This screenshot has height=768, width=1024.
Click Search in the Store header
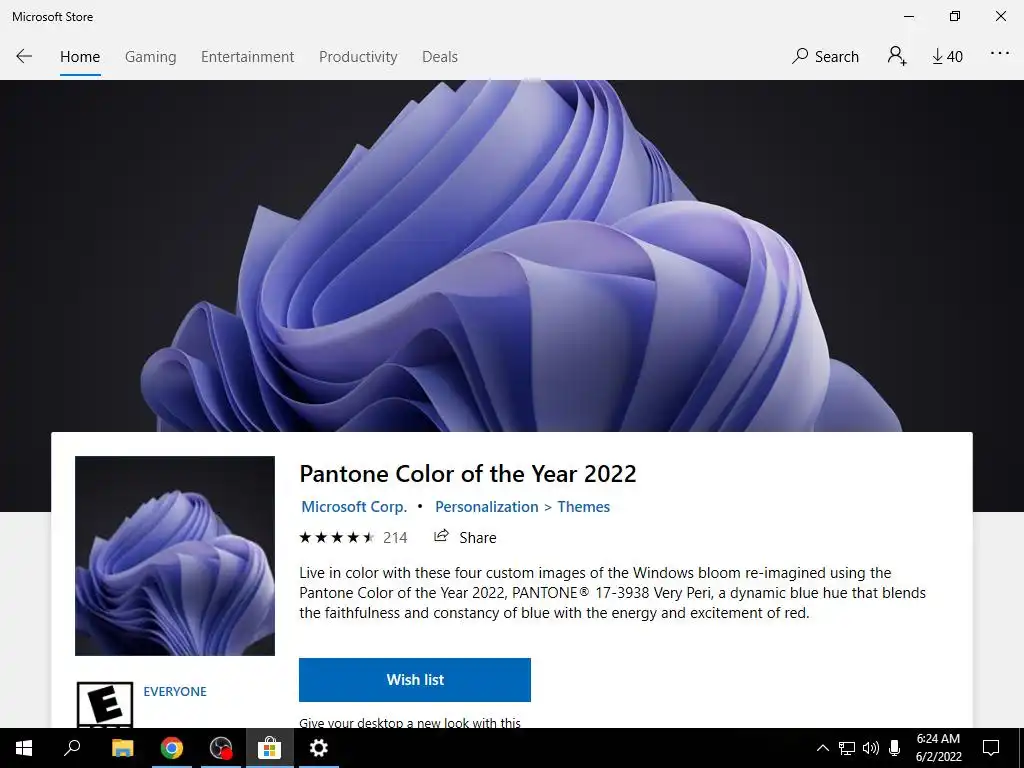(x=825, y=56)
